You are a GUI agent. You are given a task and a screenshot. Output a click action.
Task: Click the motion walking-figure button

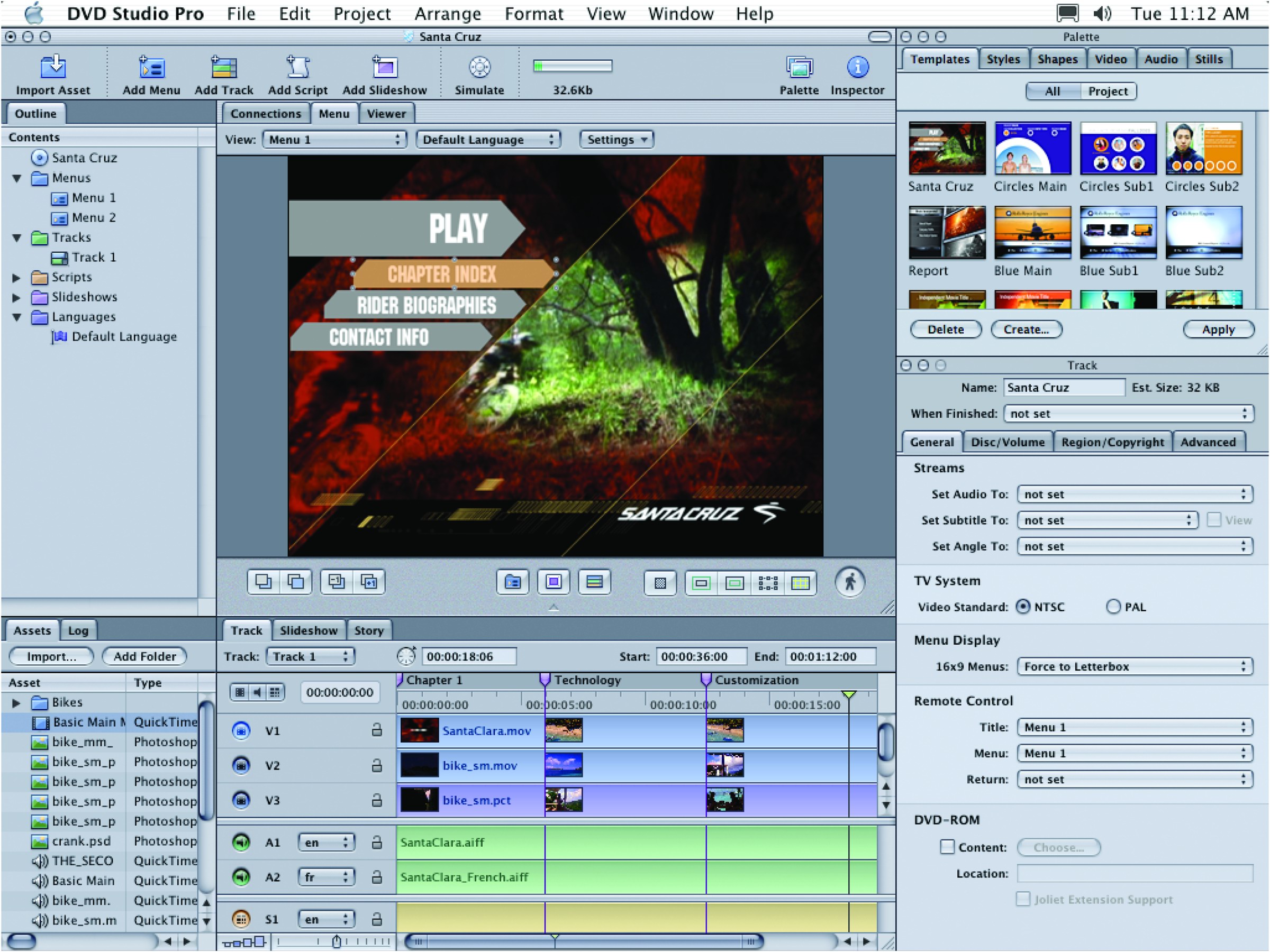coord(850,582)
